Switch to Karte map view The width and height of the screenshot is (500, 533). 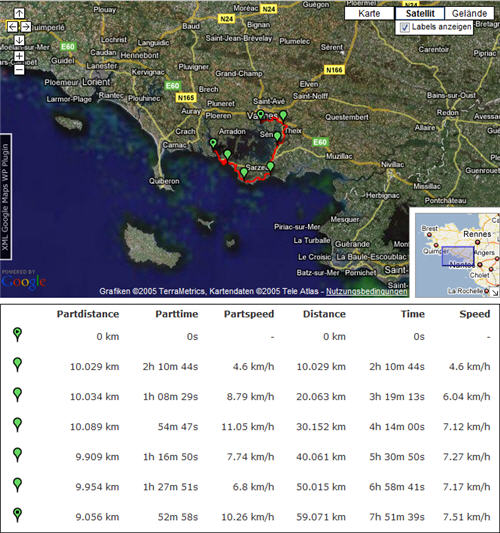369,14
